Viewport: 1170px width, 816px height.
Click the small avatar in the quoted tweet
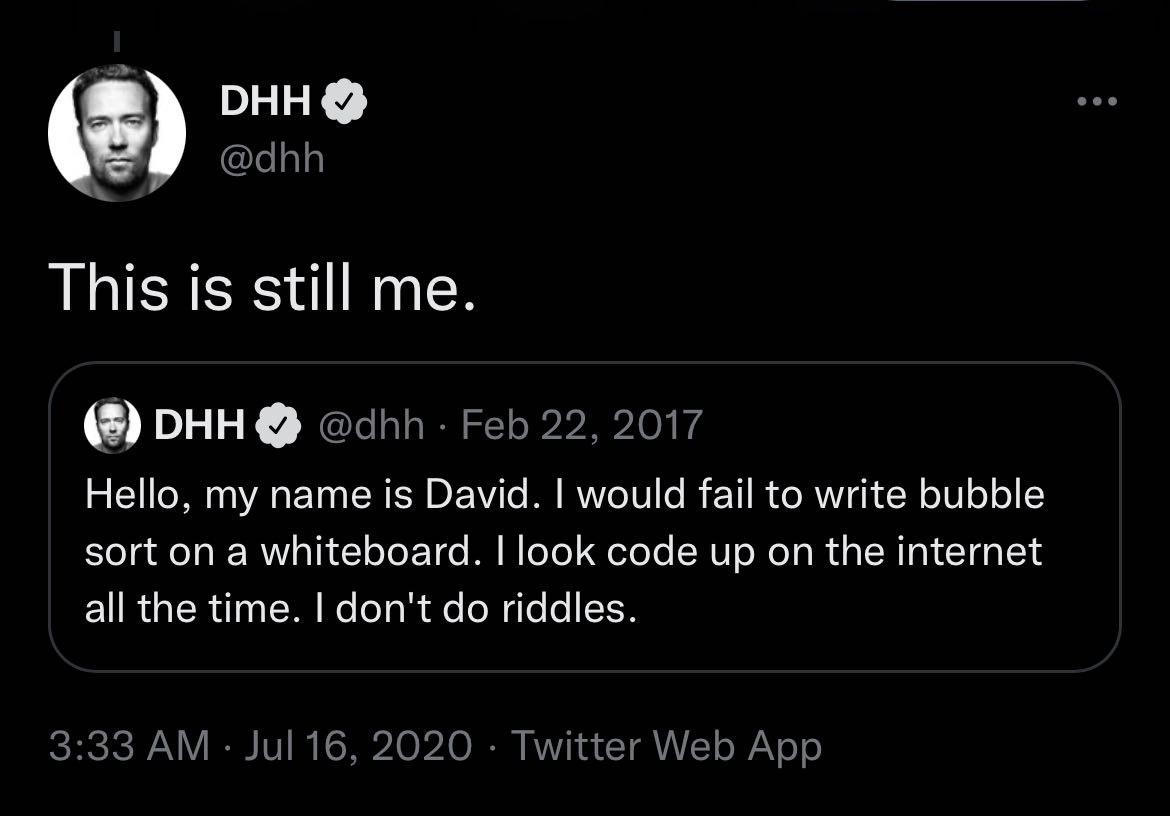pyautogui.click(x=112, y=425)
